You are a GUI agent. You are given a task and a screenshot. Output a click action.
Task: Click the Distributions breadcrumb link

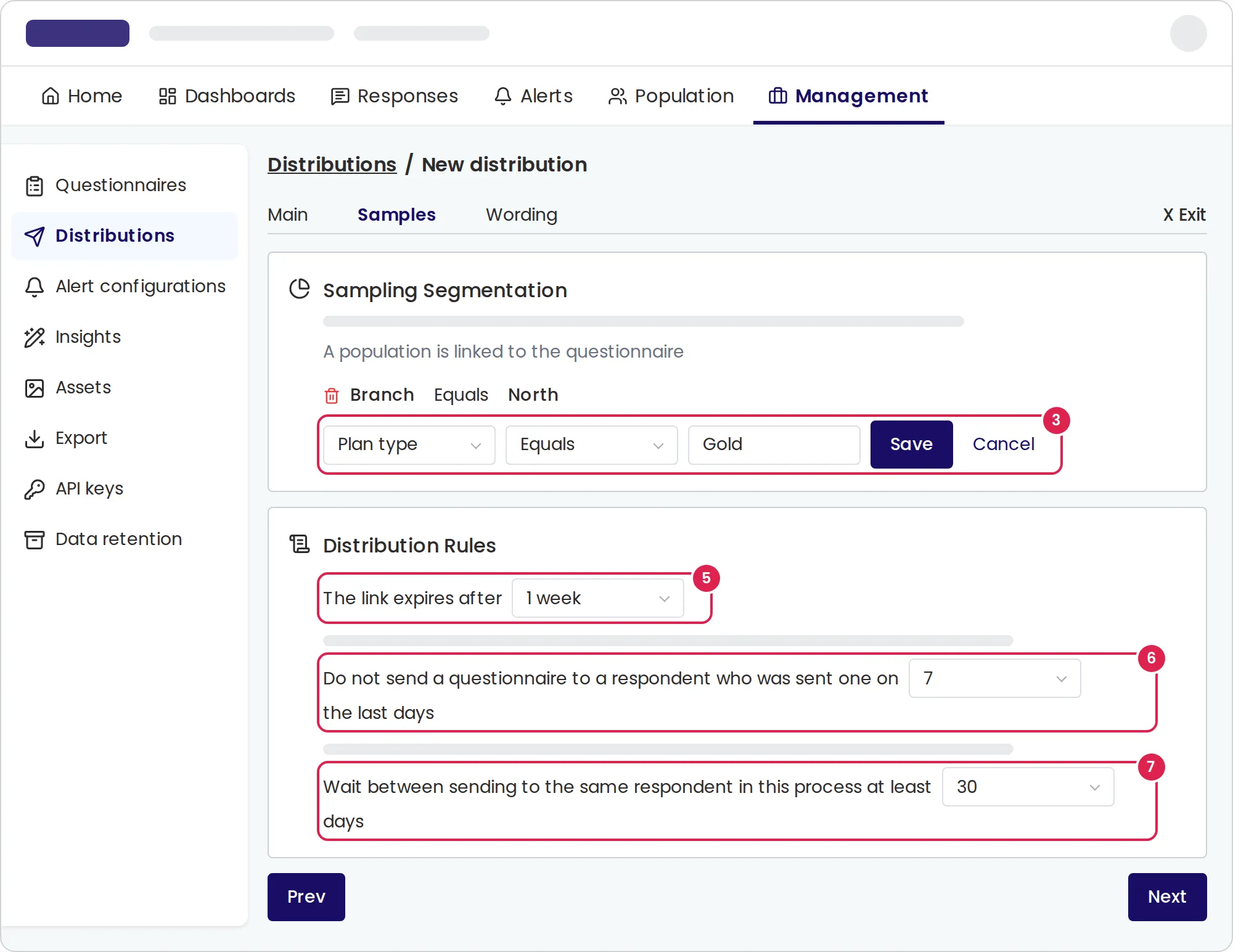[x=332, y=165]
